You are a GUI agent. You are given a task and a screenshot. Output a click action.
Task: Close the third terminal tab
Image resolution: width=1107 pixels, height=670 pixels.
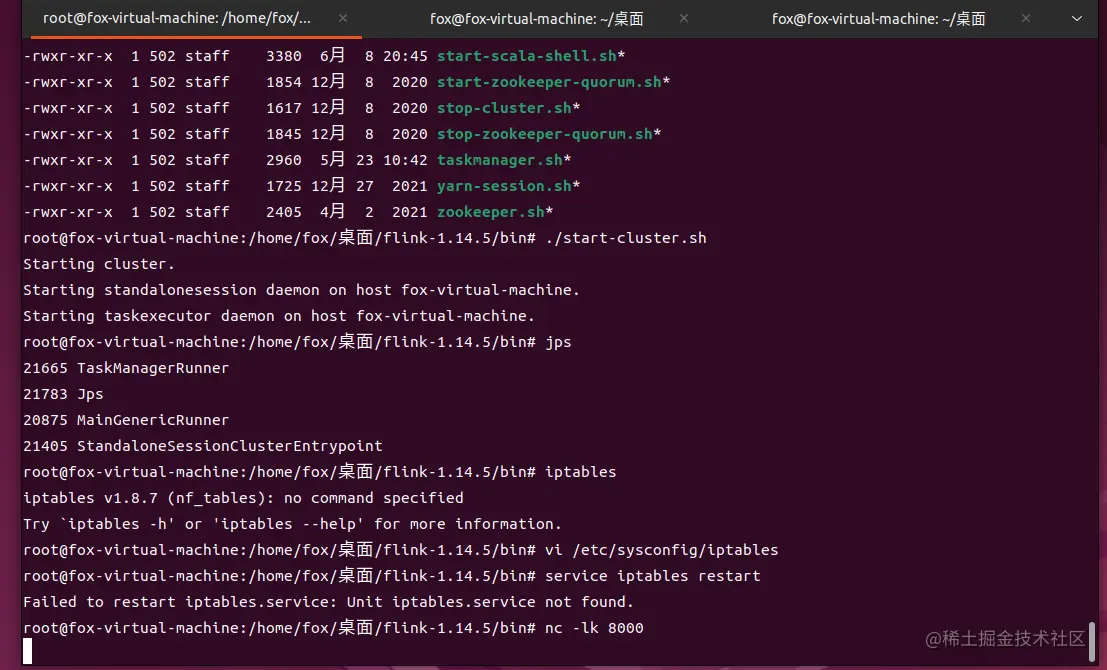pos(1025,18)
